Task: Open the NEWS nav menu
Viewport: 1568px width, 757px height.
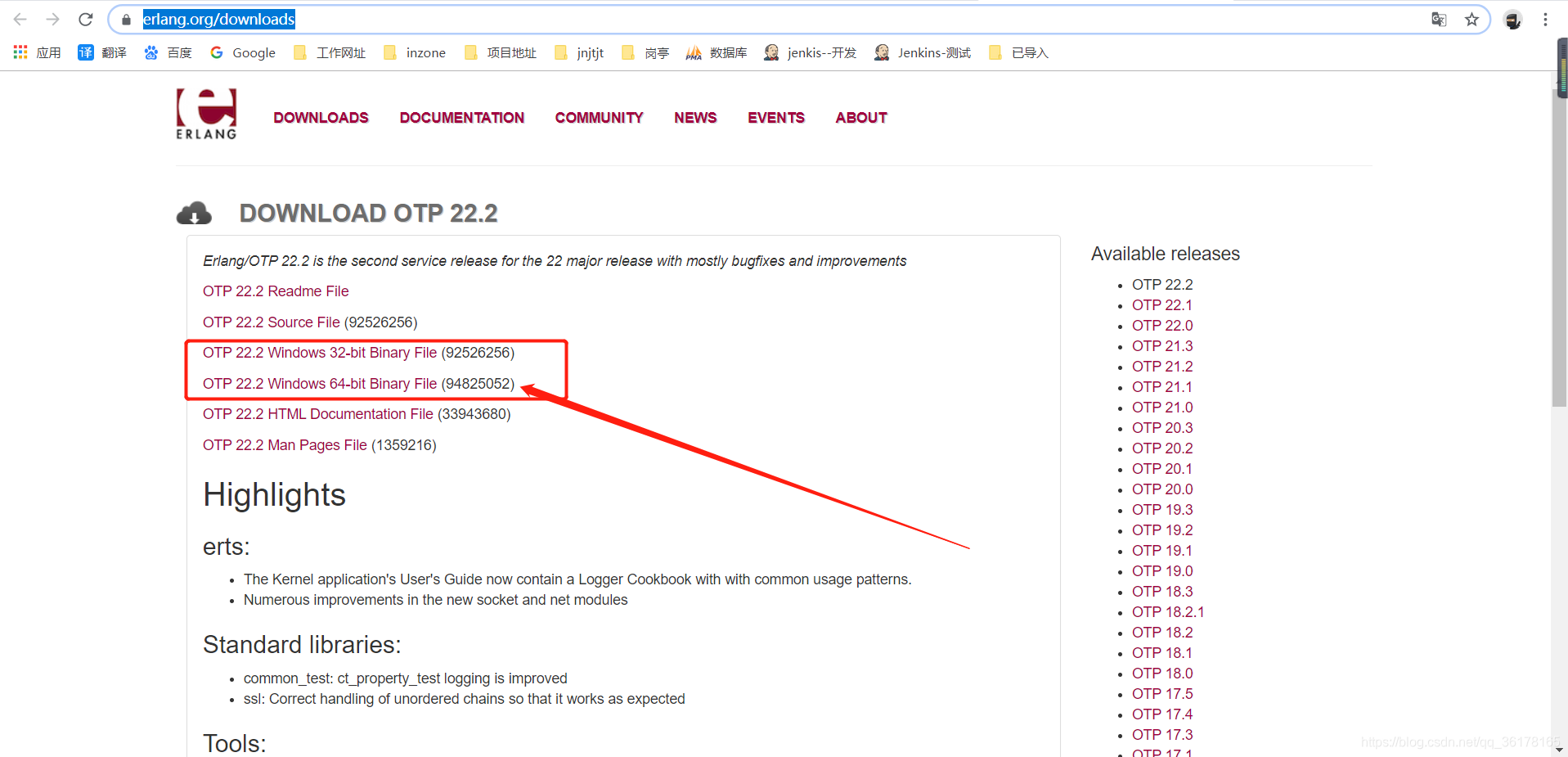Action: click(x=695, y=118)
